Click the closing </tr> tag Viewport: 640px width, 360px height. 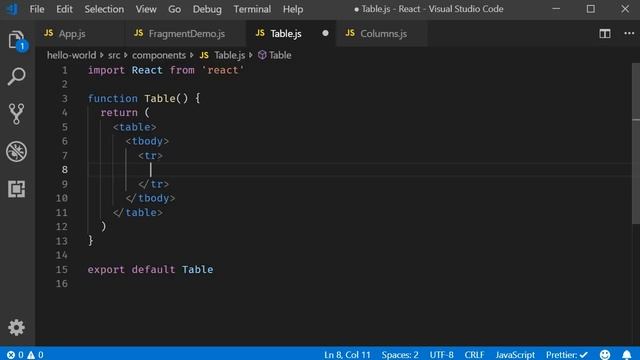(x=153, y=184)
